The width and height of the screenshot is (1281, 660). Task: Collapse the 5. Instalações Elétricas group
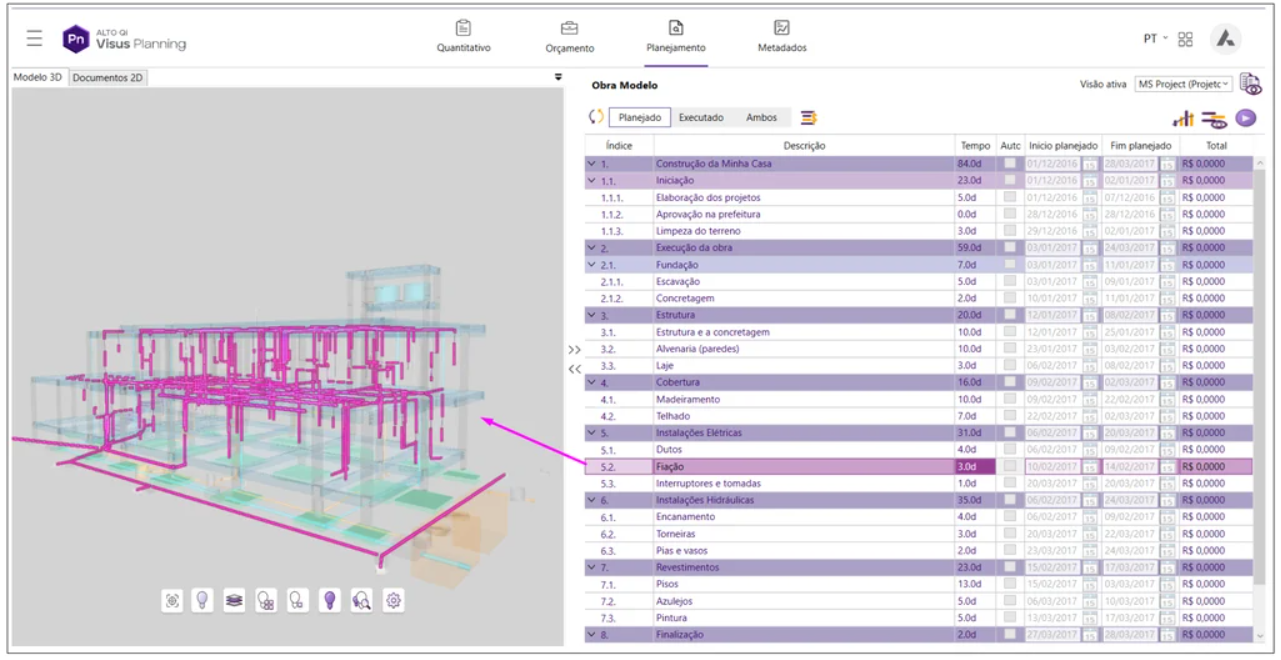(592, 433)
